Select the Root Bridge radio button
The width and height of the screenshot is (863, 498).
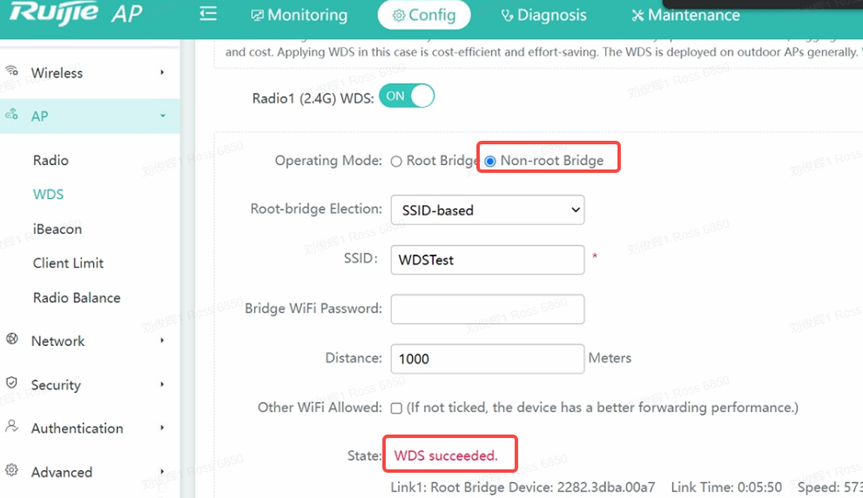click(x=397, y=161)
